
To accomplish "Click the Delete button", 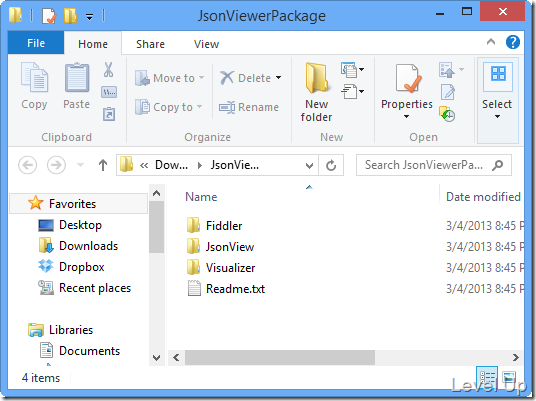I will click(x=245, y=78).
